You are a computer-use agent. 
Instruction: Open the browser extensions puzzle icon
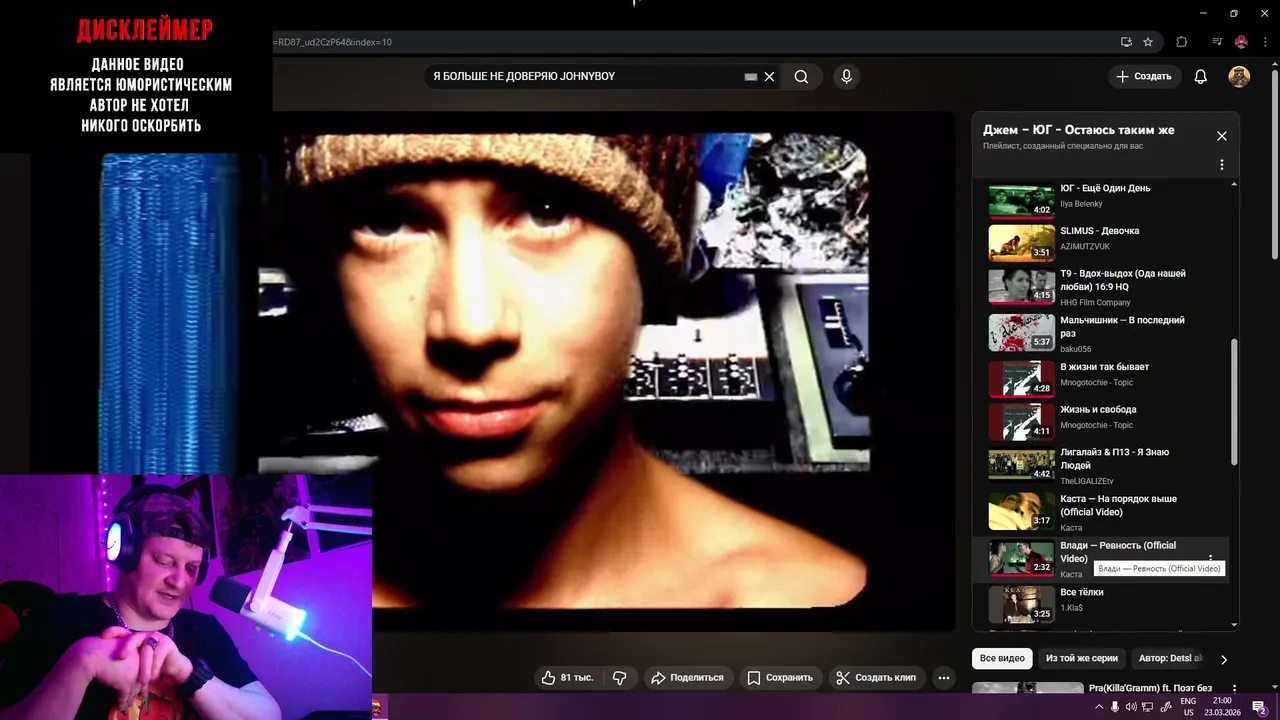click(1182, 42)
